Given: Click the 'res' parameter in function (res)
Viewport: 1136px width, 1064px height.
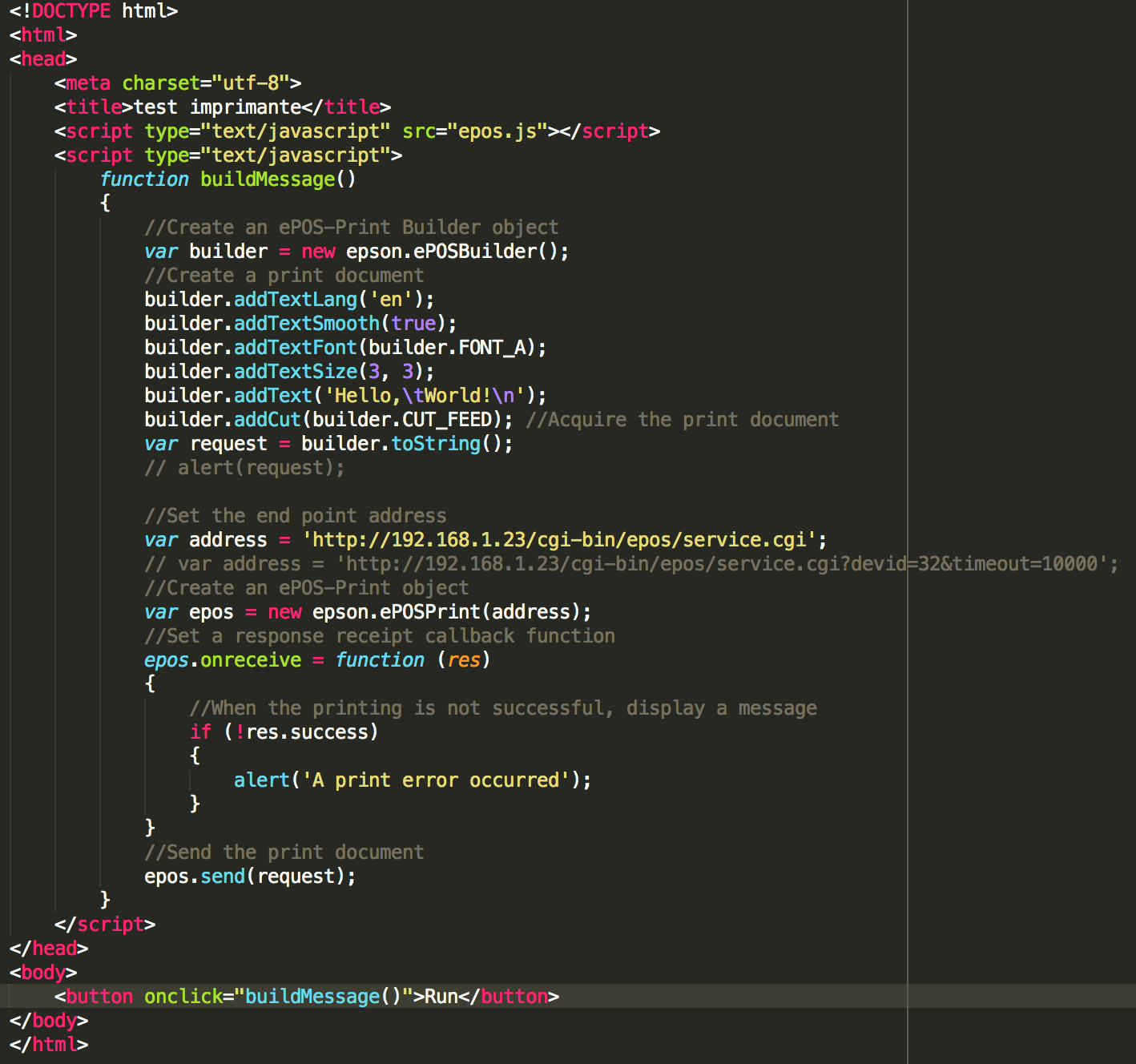Looking at the screenshot, I should (x=464, y=660).
